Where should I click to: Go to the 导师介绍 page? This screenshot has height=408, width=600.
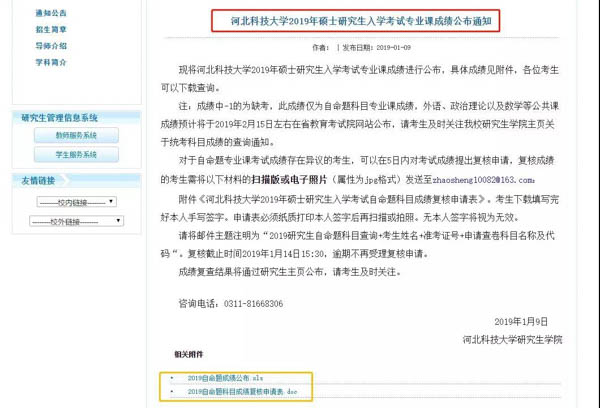pos(50,46)
